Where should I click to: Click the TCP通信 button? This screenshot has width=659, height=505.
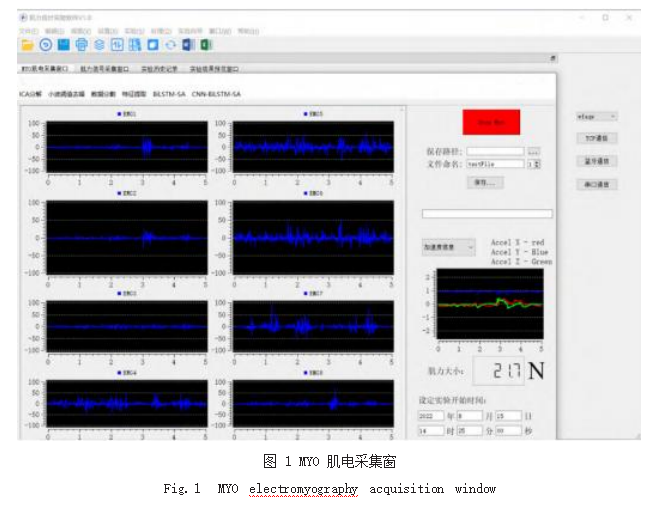click(x=597, y=138)
